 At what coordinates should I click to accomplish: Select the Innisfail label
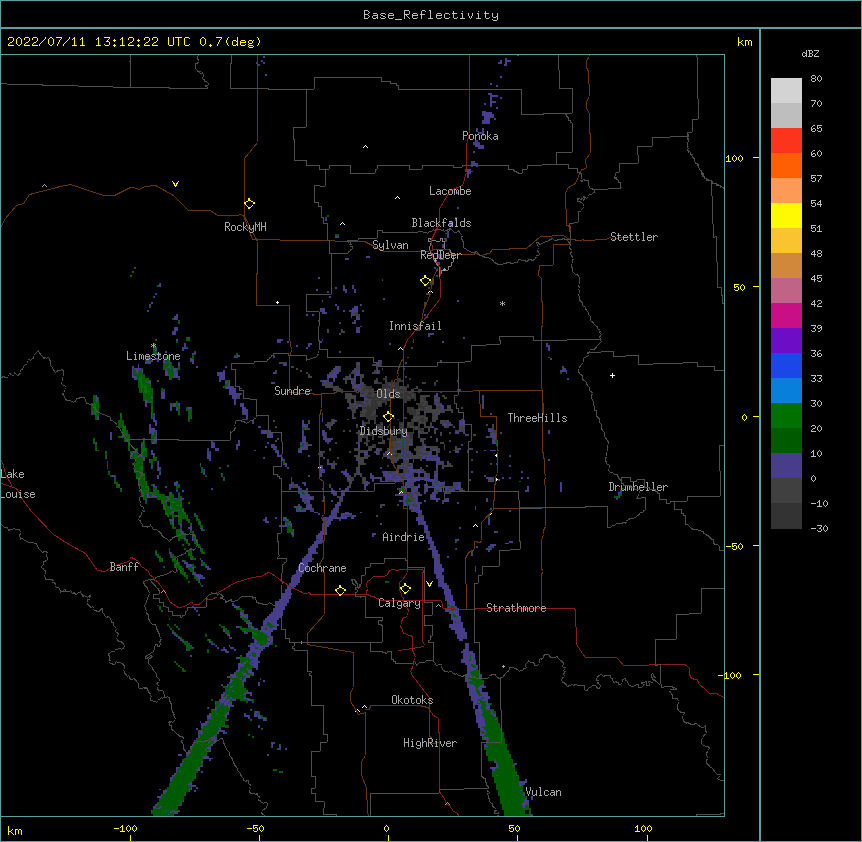(415, 326)
